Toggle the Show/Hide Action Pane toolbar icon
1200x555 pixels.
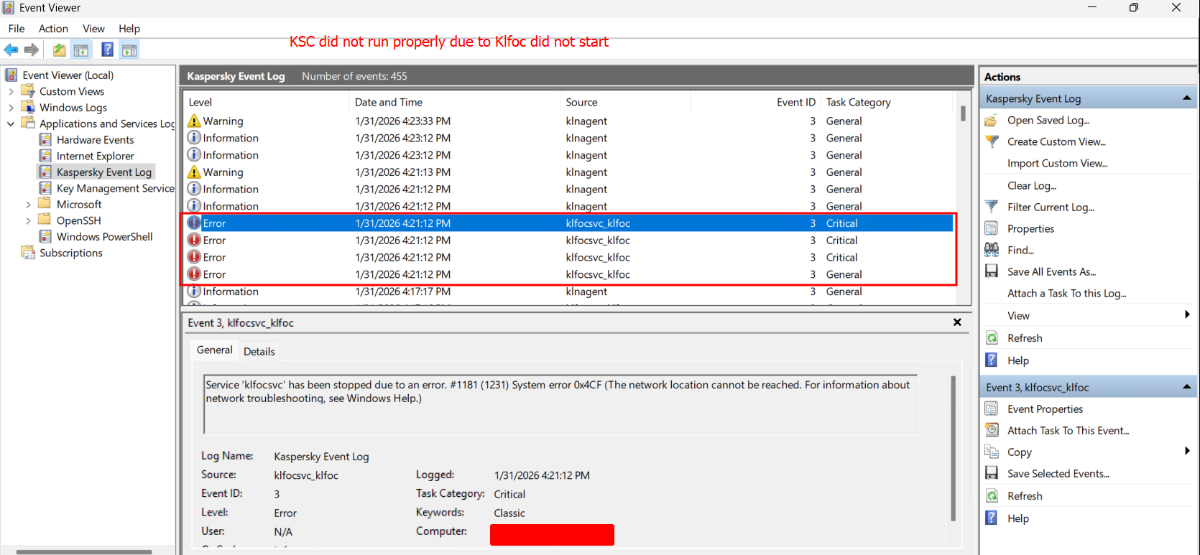click(130, 49)
